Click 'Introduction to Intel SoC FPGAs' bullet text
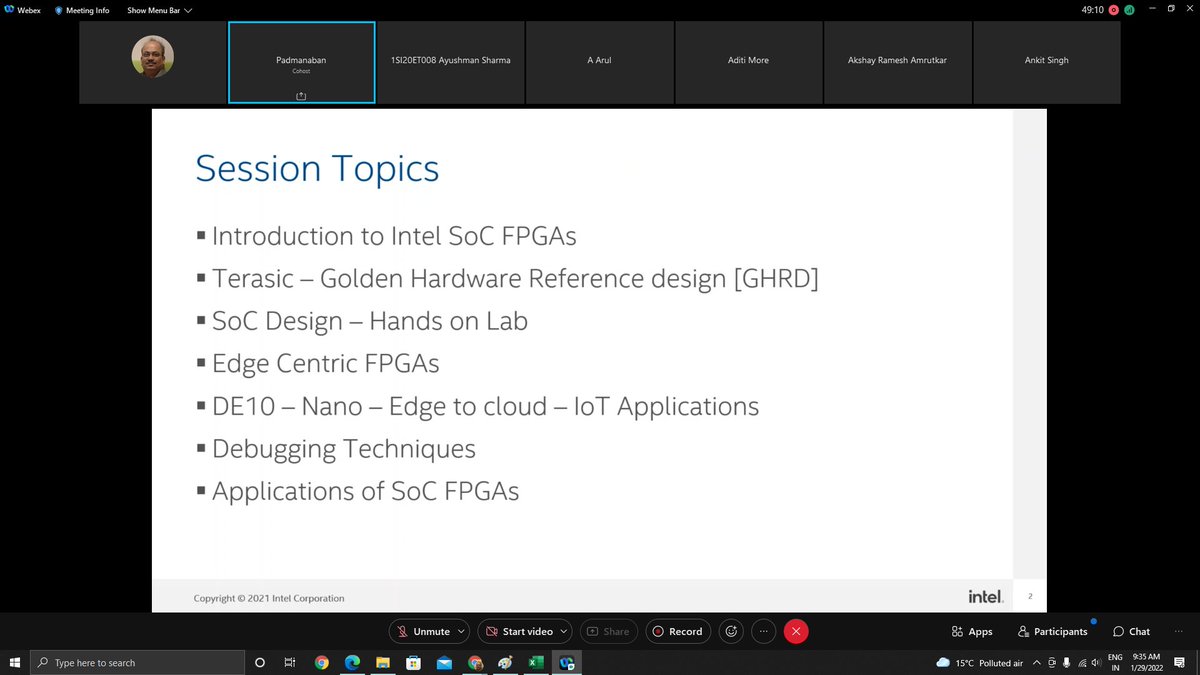This screenshot has width=1200, height=675. [x=394, y=236]
